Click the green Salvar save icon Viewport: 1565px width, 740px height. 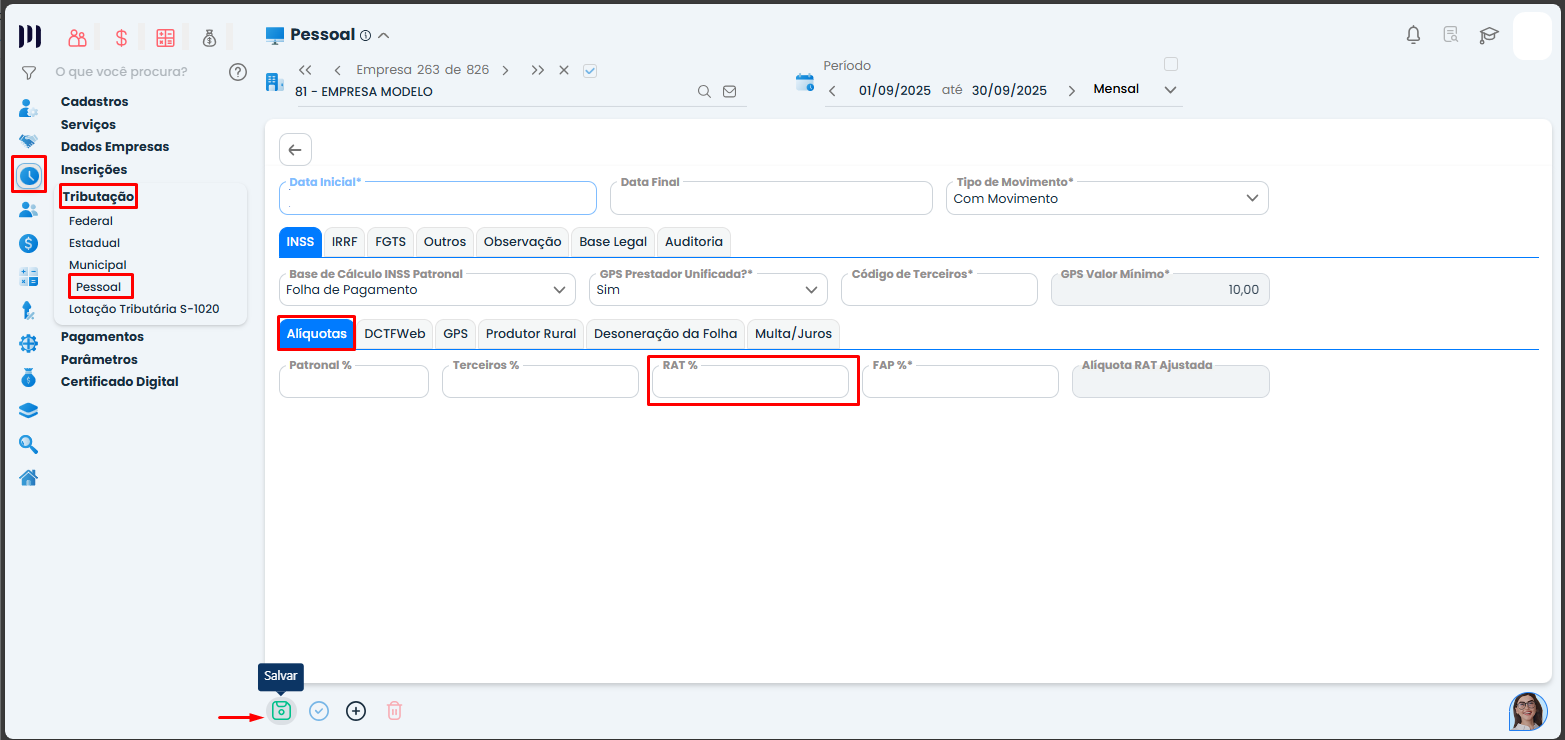click(x=282, y=711)
